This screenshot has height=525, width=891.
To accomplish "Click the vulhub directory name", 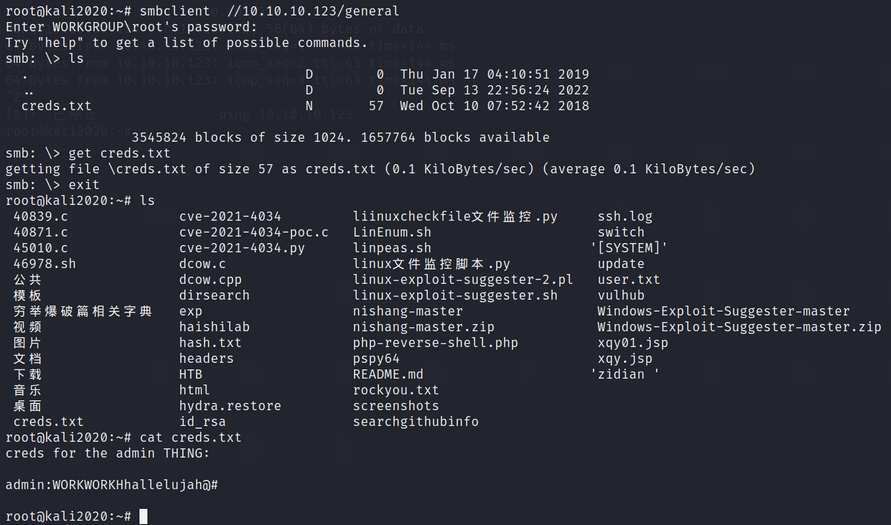I will click(621, 295).
